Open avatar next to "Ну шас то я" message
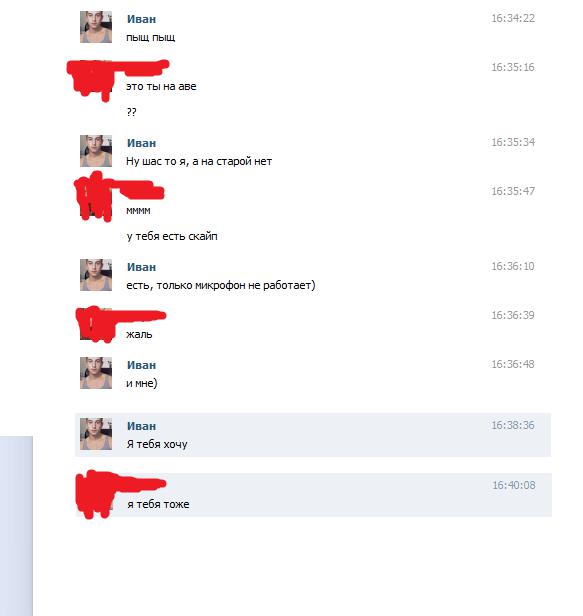This screenshot has width=583, height=616. coord(96,151)
